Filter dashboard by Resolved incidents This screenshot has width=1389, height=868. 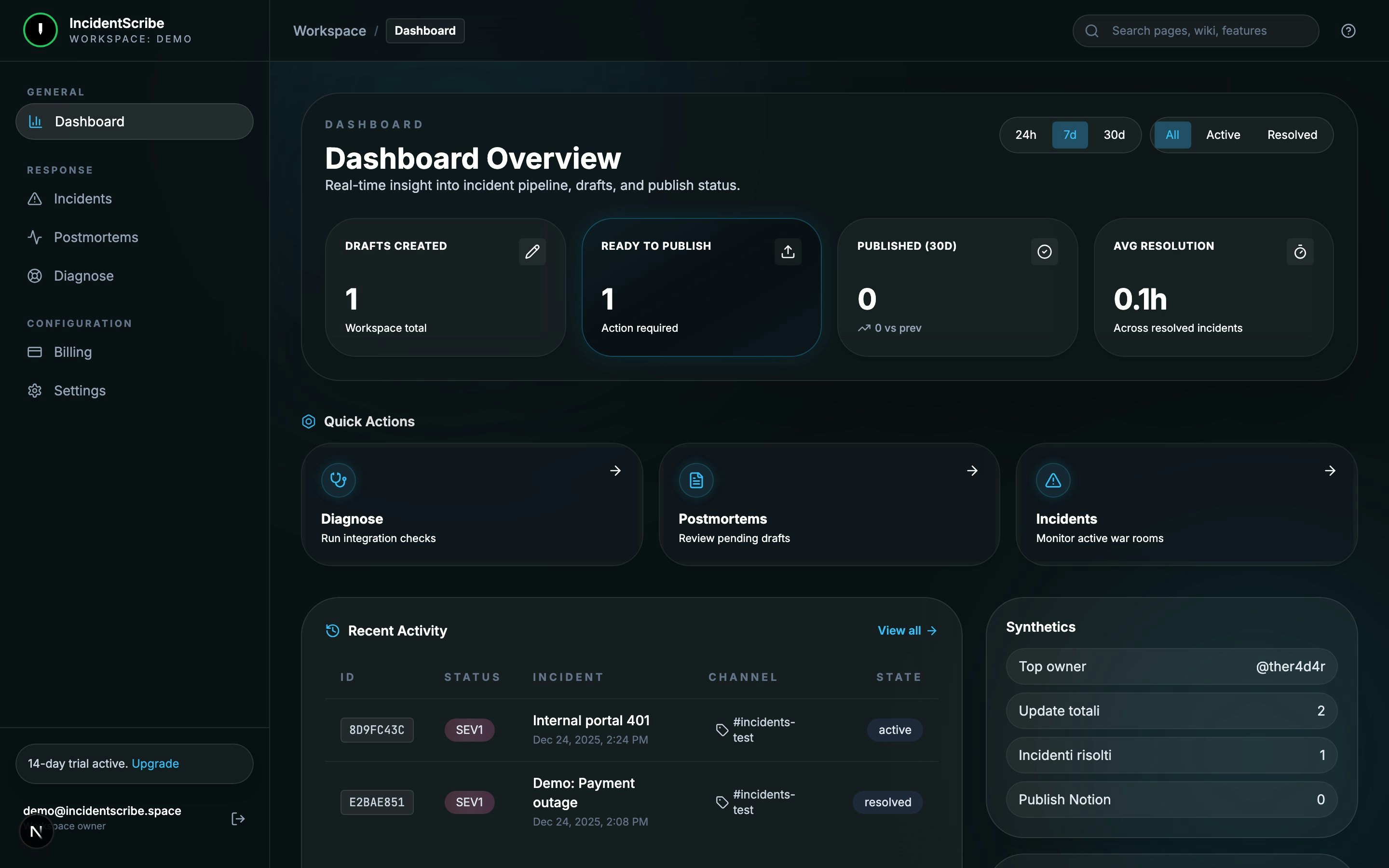[x=1292, y=135]
